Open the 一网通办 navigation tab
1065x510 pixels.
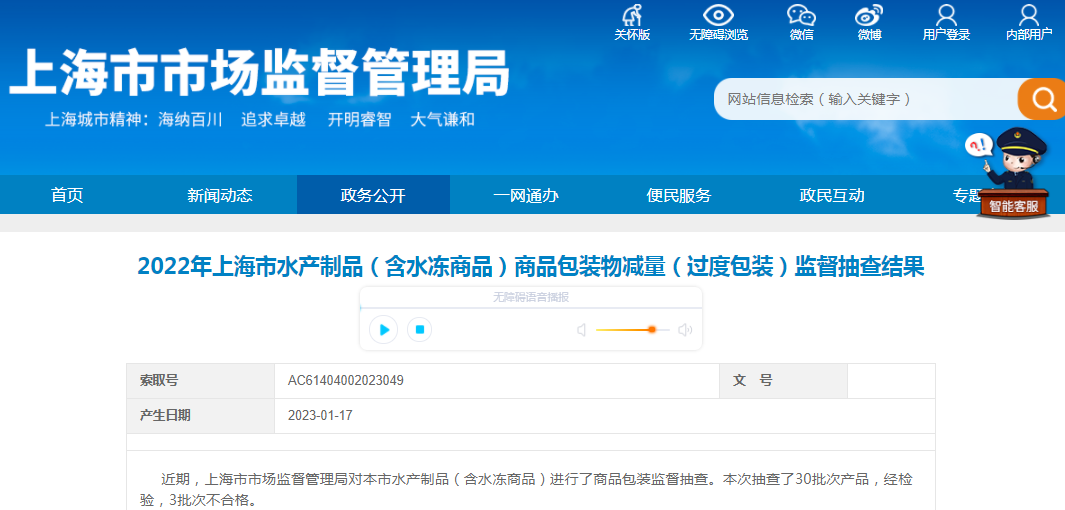point(526,196)
